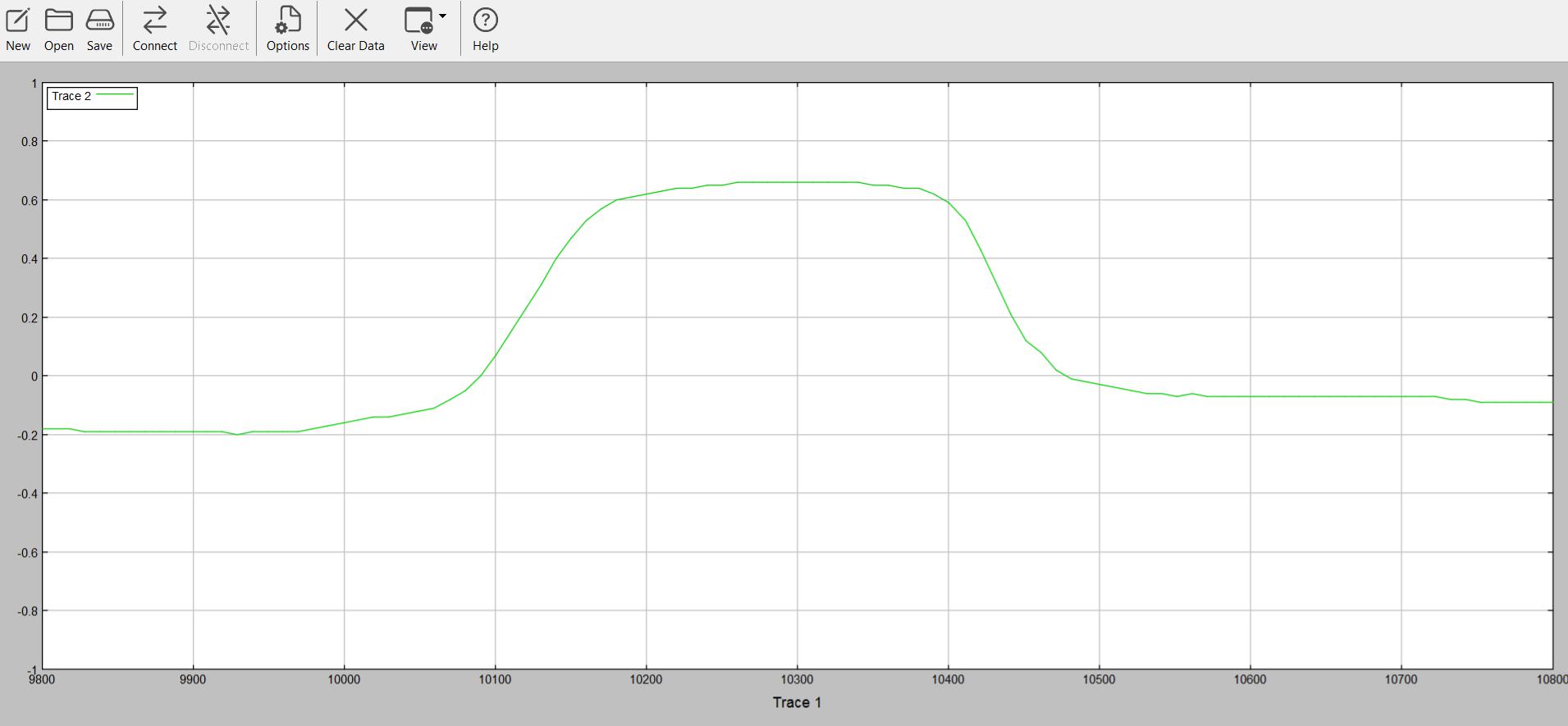The width and height of the screenshot is (1568, 726).
Task: Clear the plot using Clear Data
Action: pyautogui.click(x=355, y=21)
